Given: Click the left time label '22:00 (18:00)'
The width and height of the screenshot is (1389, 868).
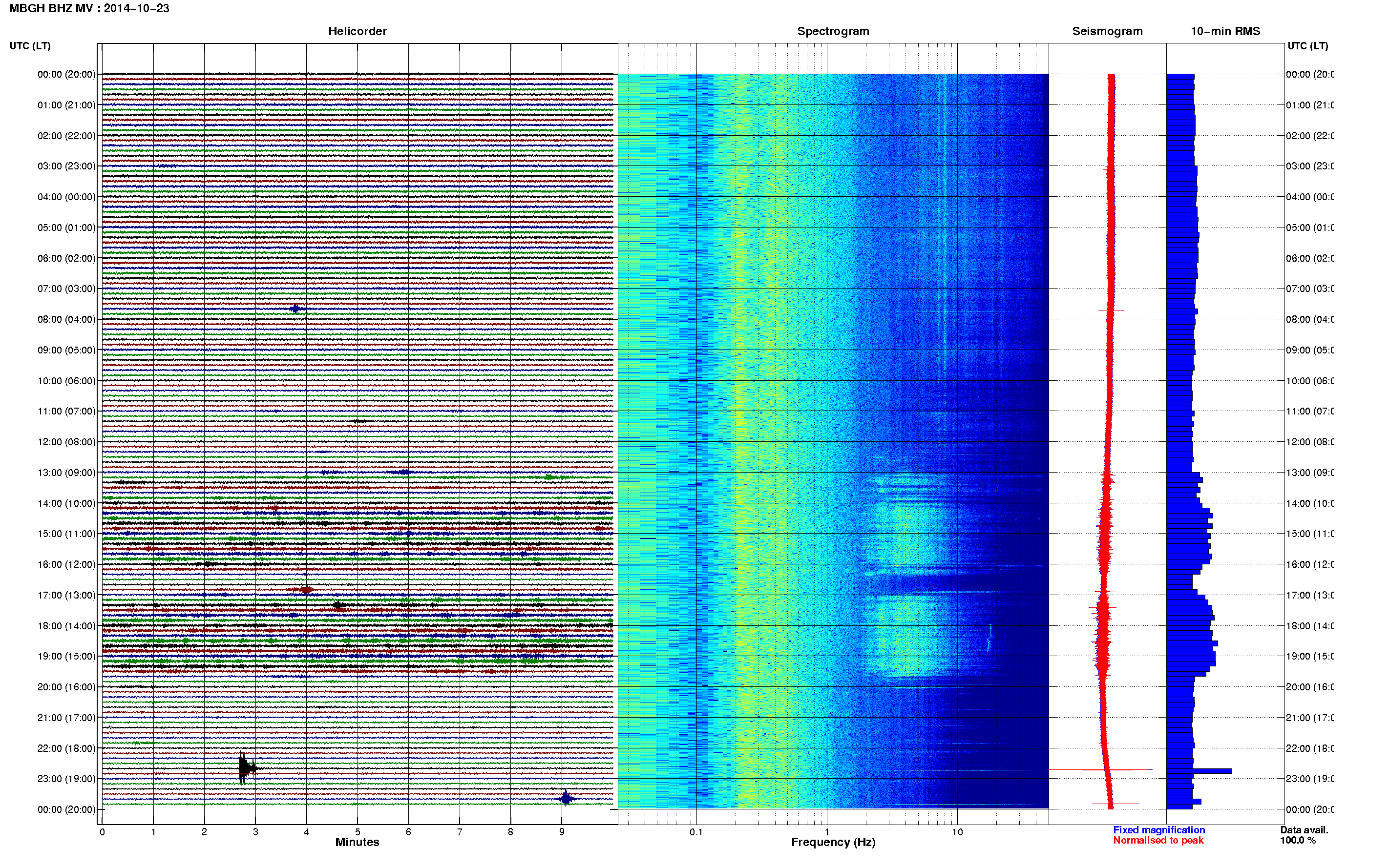Looking at the screenshot, I should pyautogui.click(x=66, y=748).
